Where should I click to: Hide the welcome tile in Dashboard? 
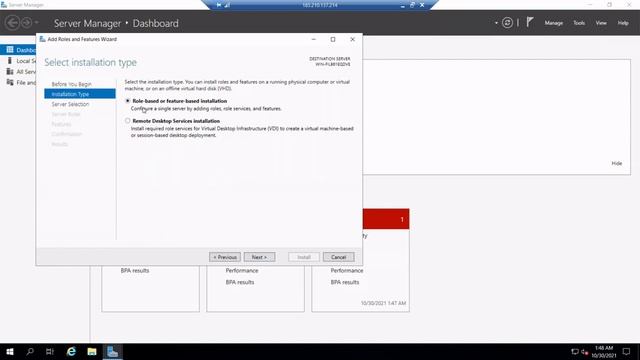[616, 163]
